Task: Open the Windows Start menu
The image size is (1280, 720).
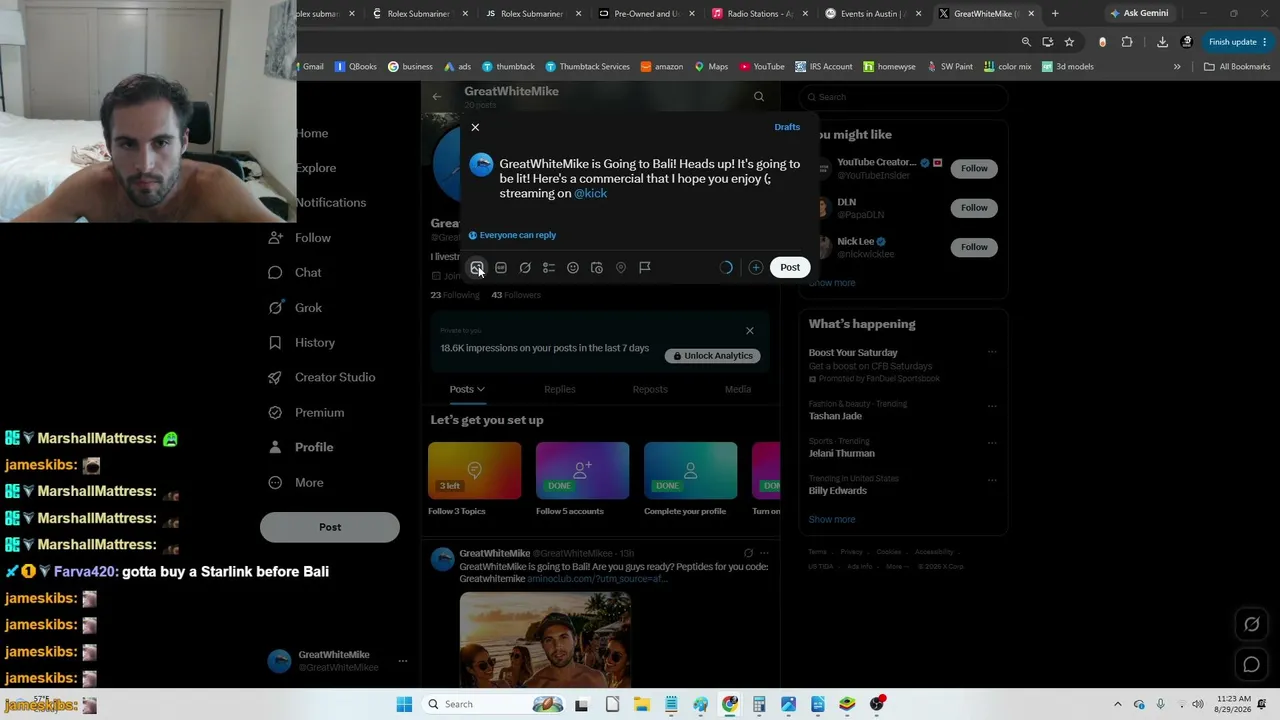Action: 404,704
